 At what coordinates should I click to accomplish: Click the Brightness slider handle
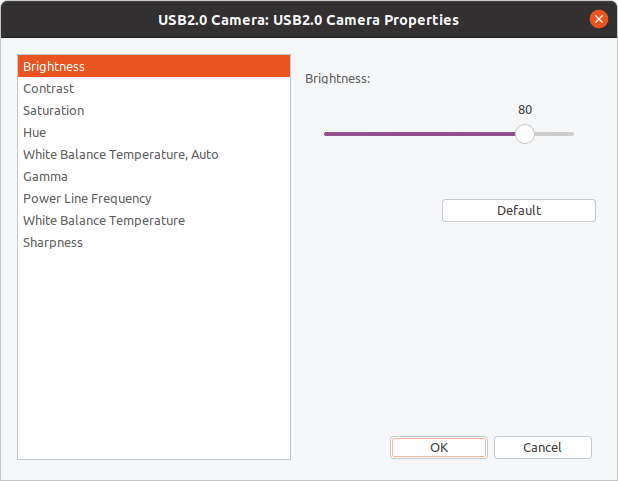(x=525, y=134)
